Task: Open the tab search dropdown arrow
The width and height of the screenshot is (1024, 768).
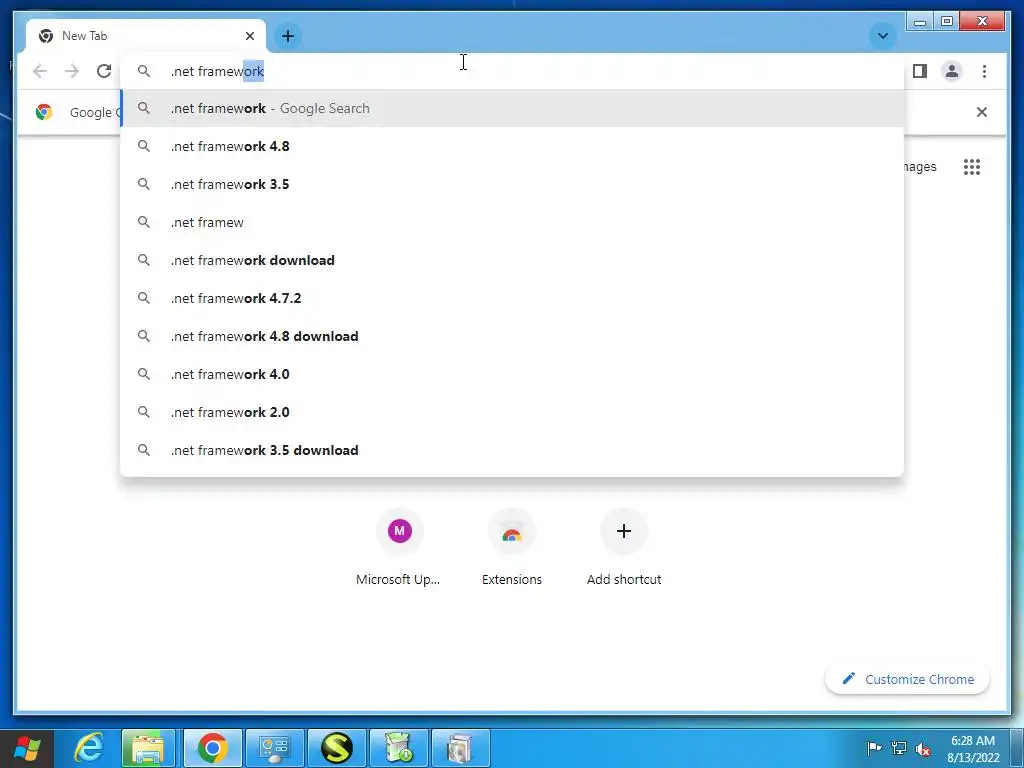Action: [x=882, y=36]
